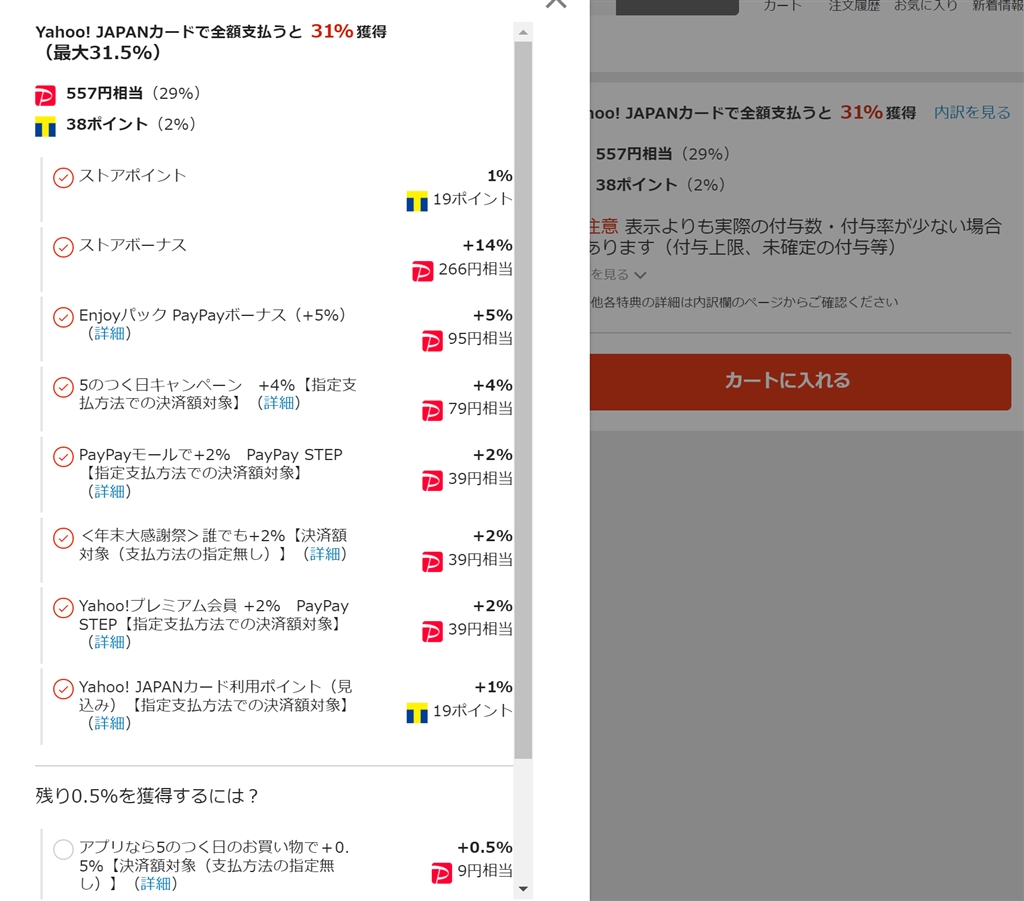Click 内訳を見る link on background page

972,112
